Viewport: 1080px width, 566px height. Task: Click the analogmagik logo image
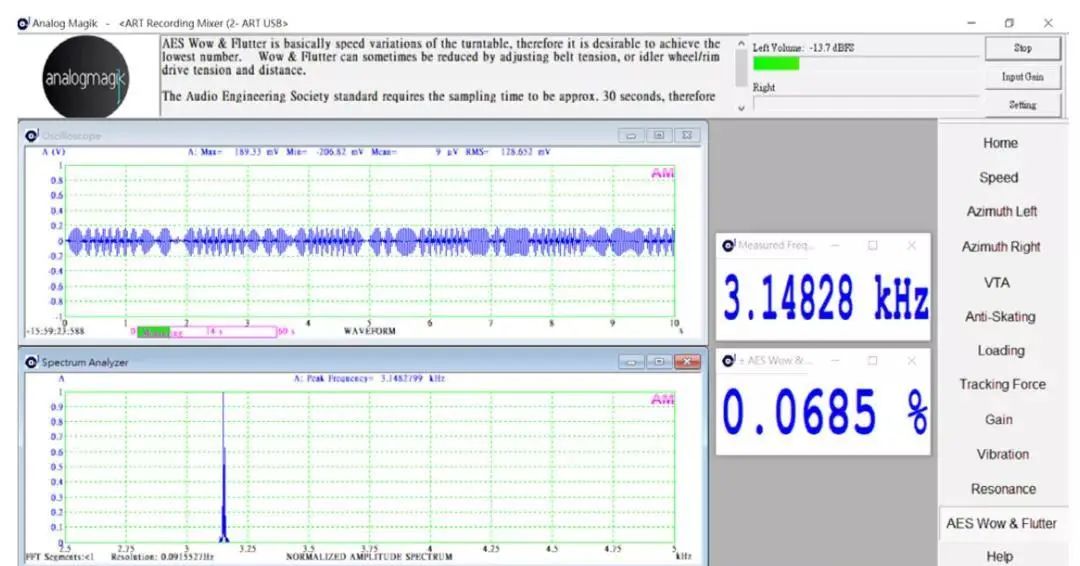tap(85, 77)
